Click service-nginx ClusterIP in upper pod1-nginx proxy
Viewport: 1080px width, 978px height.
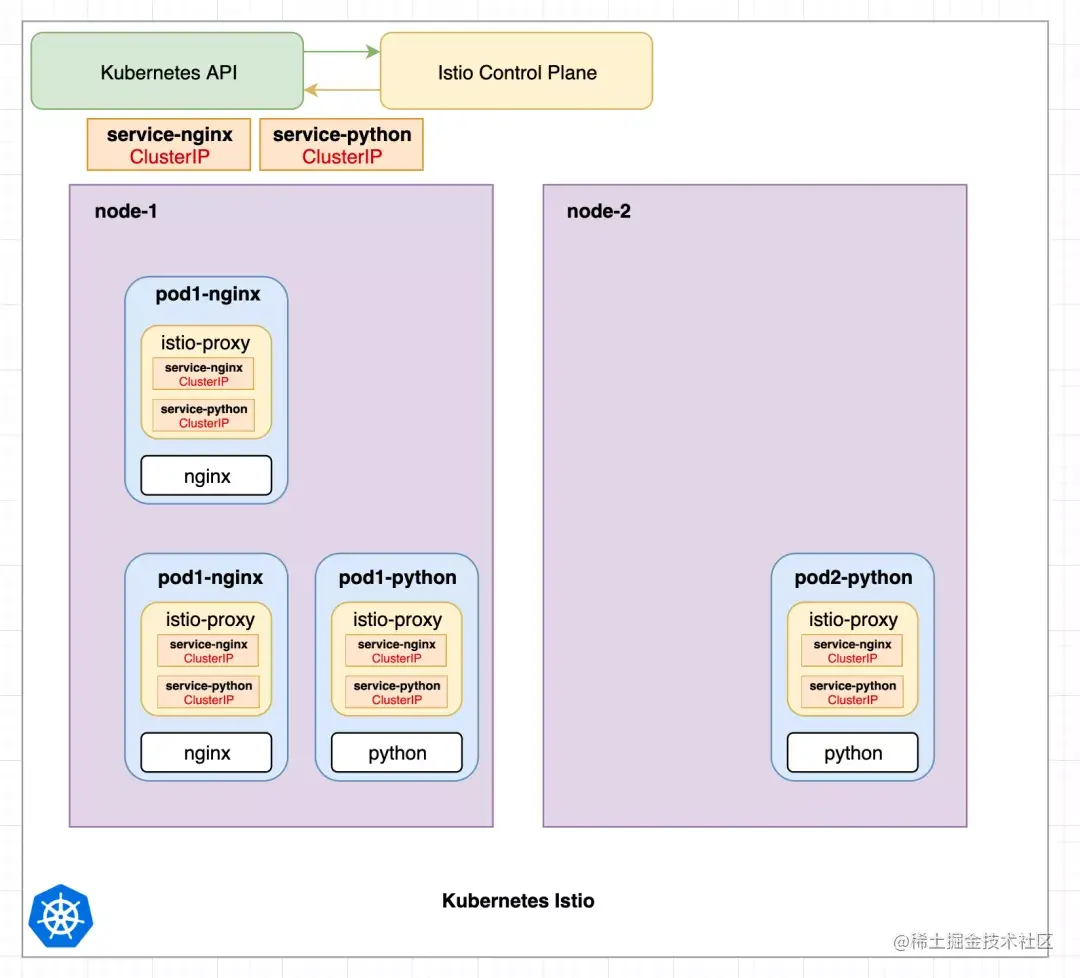(203, 374)
